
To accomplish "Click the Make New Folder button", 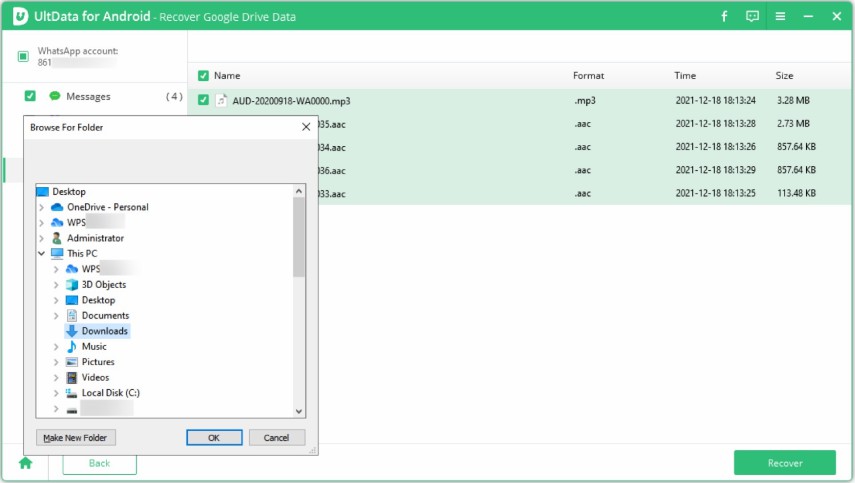I will tap(76, 438).
